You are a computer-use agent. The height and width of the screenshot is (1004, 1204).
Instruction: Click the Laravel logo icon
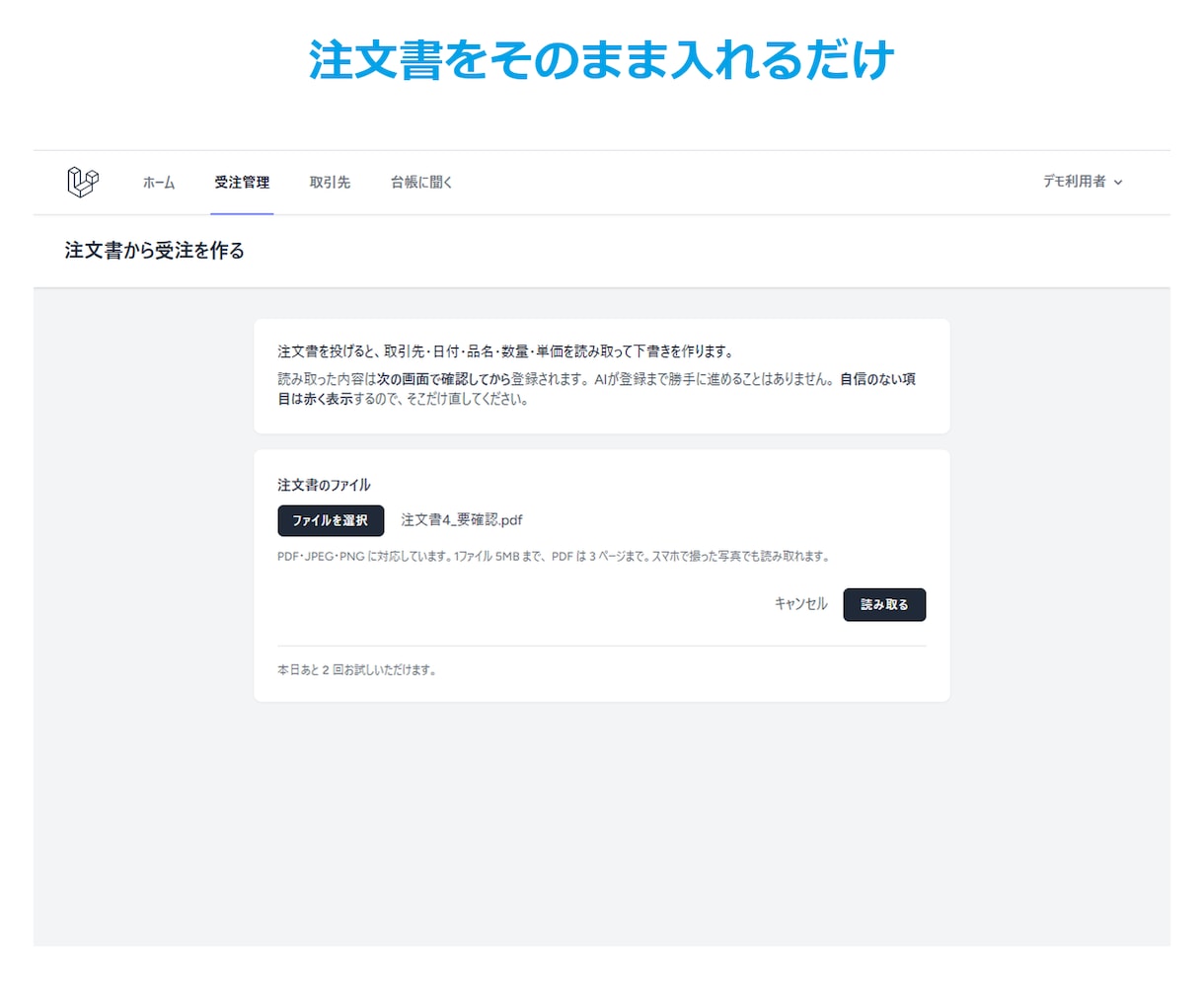83,182
